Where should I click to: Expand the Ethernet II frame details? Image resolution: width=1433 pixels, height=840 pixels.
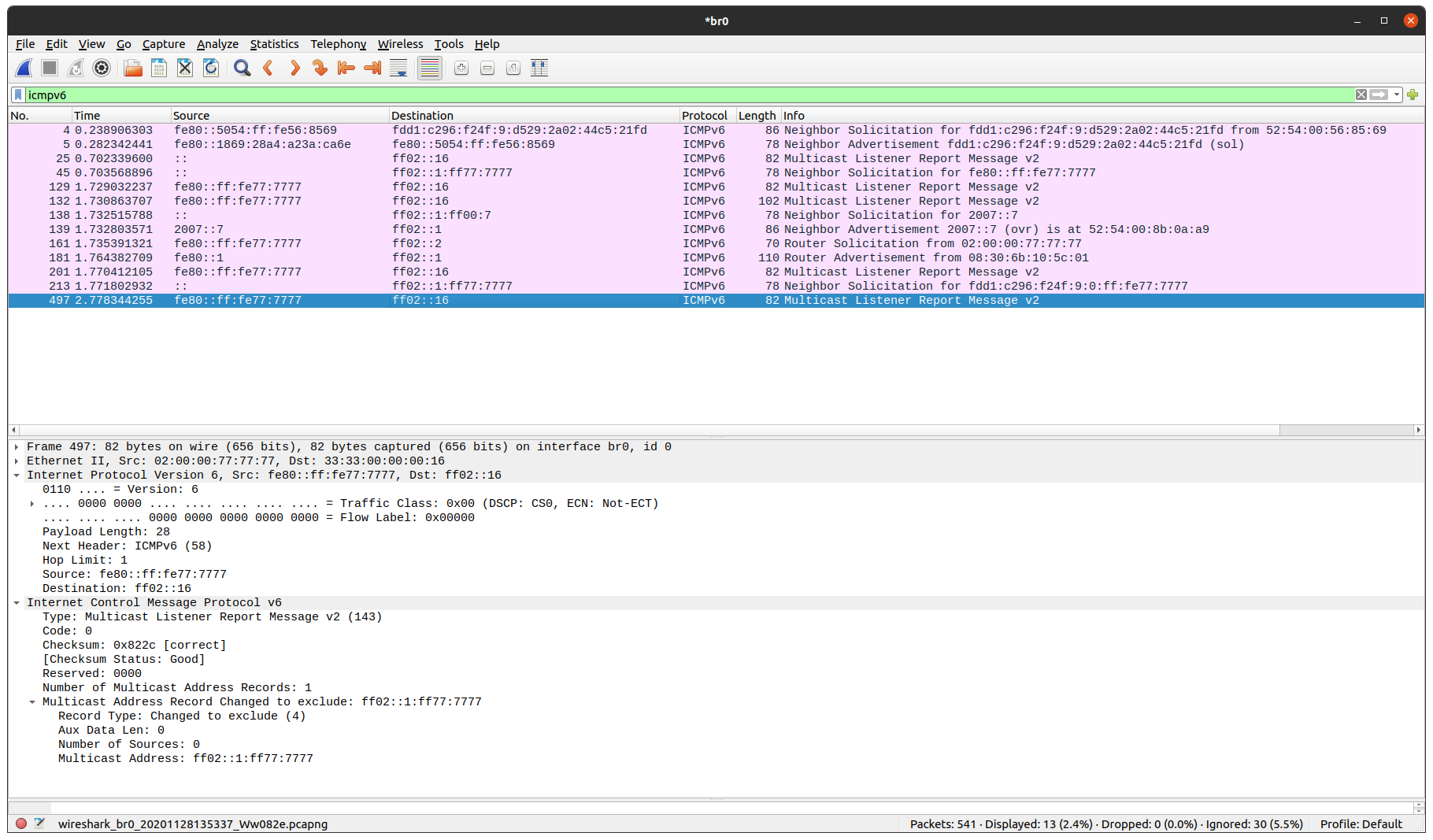point(17,461)
